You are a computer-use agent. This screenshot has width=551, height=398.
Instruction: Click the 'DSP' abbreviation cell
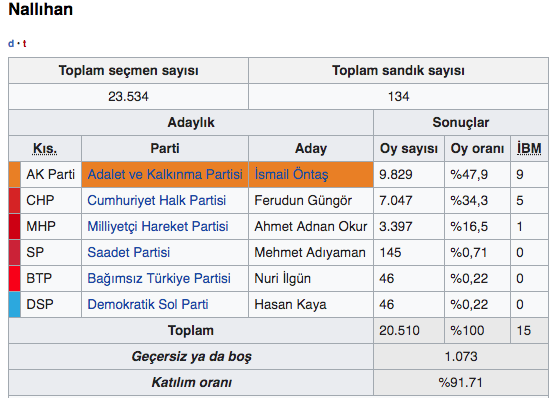[51, 304]
